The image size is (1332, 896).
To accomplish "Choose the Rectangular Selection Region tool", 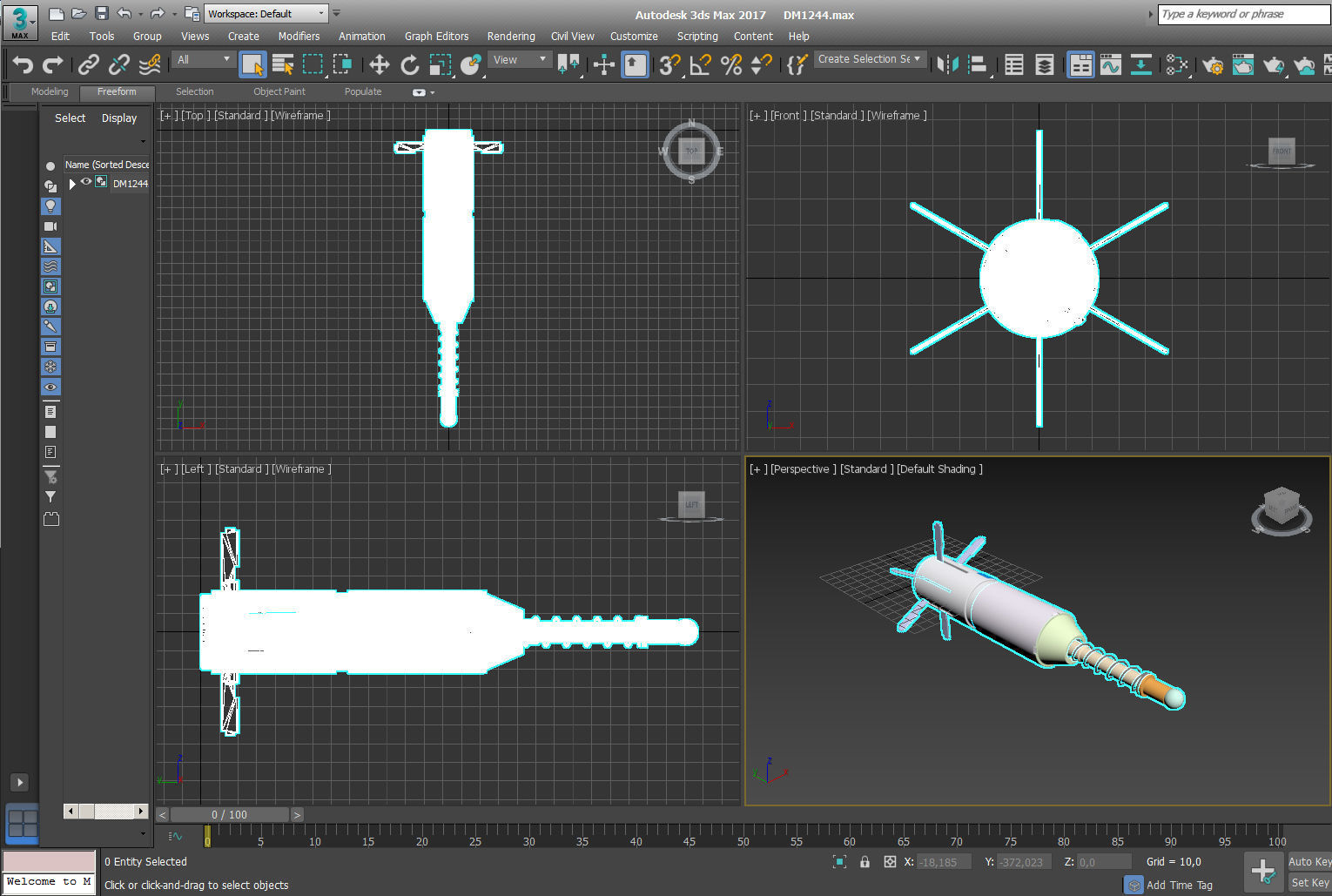I will [x=313, y=64].
